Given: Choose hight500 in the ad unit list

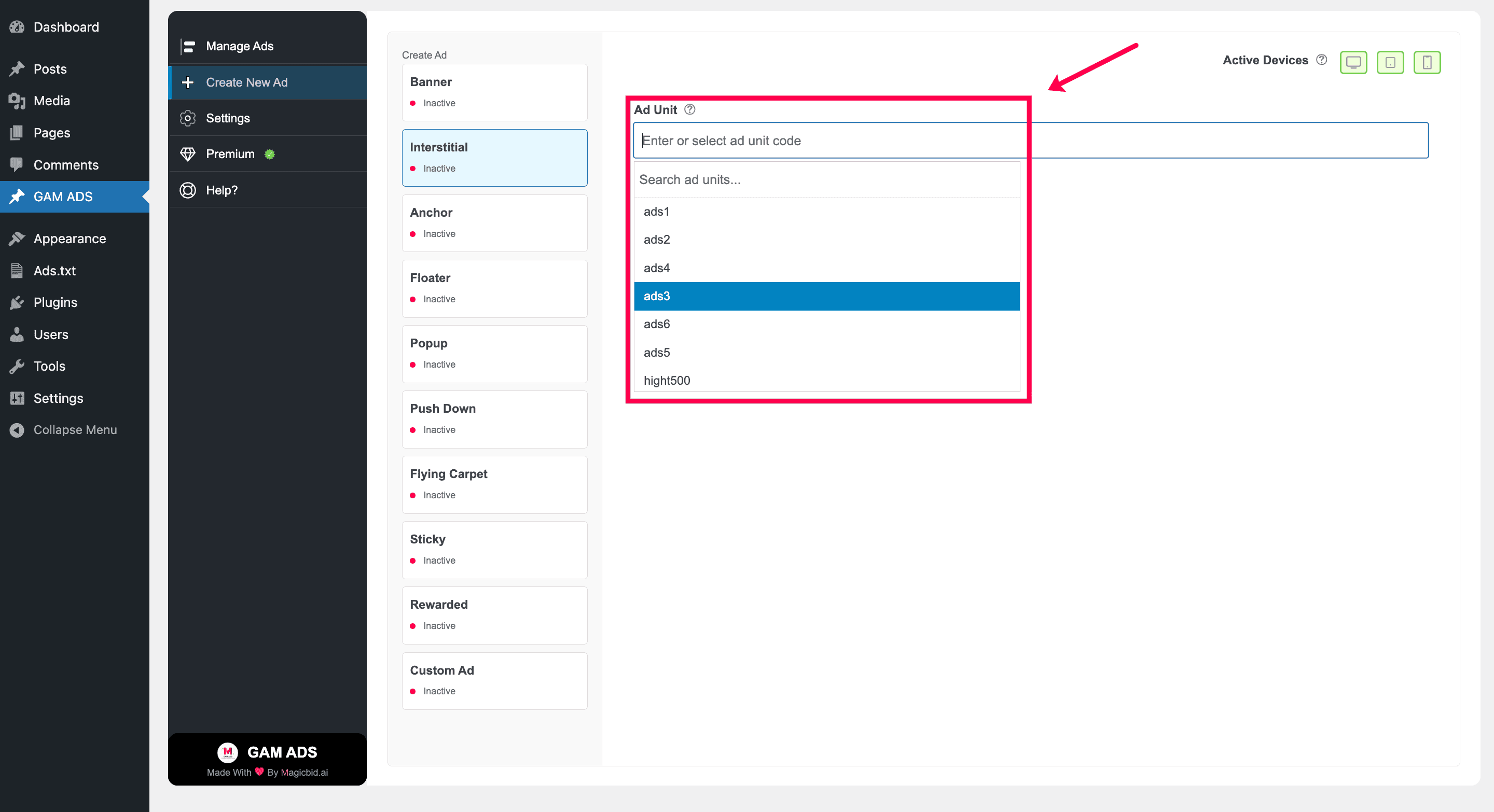Looking at the screenshot, I should (x=826, y=381).
